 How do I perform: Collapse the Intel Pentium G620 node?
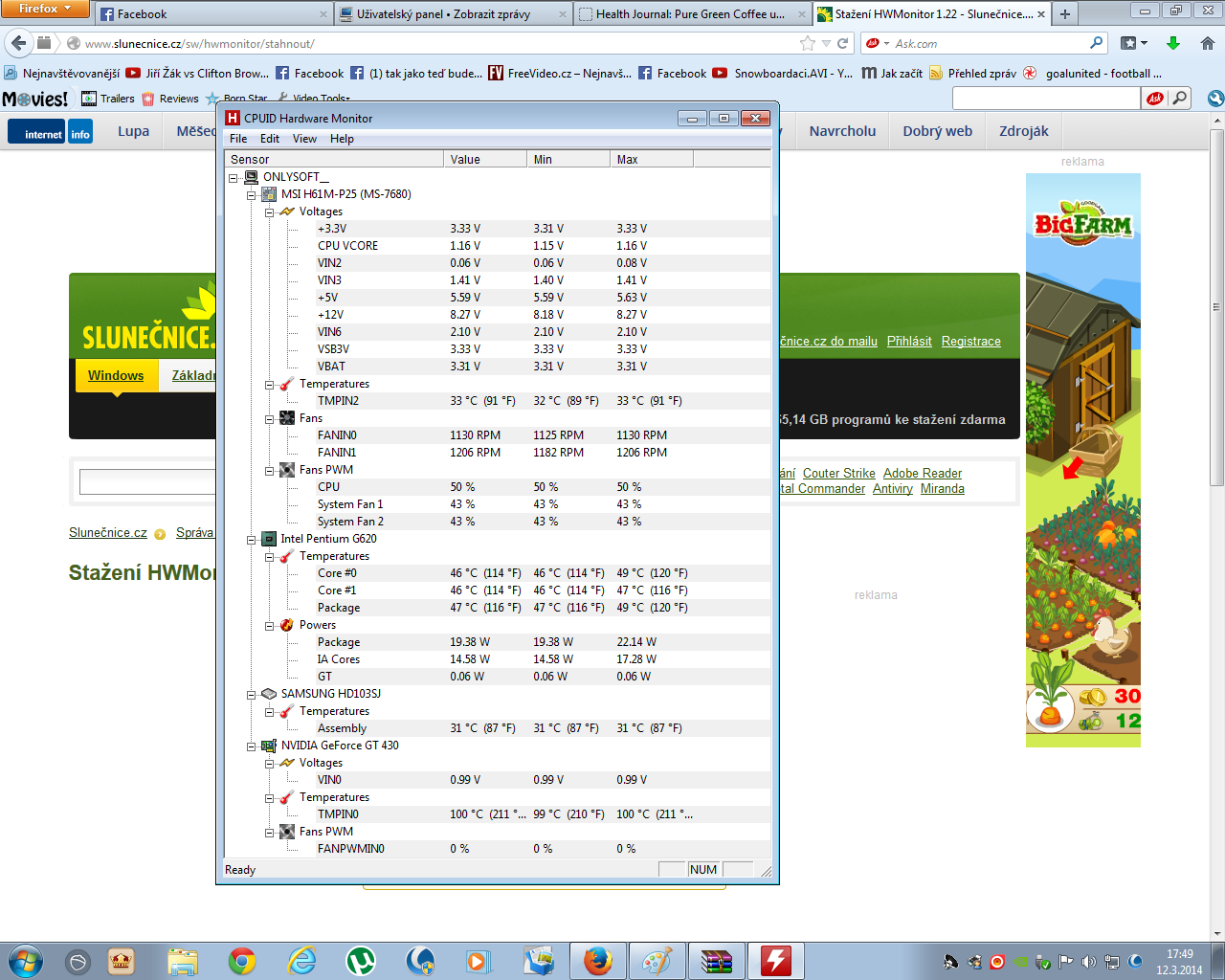252,540
